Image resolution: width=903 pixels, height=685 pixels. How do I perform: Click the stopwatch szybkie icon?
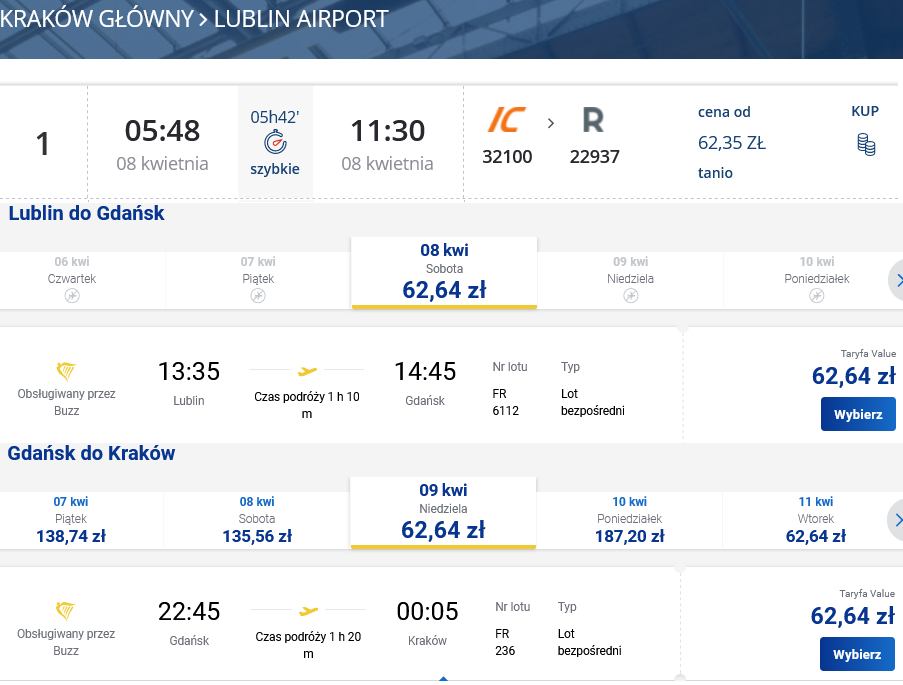click(275, 142)
